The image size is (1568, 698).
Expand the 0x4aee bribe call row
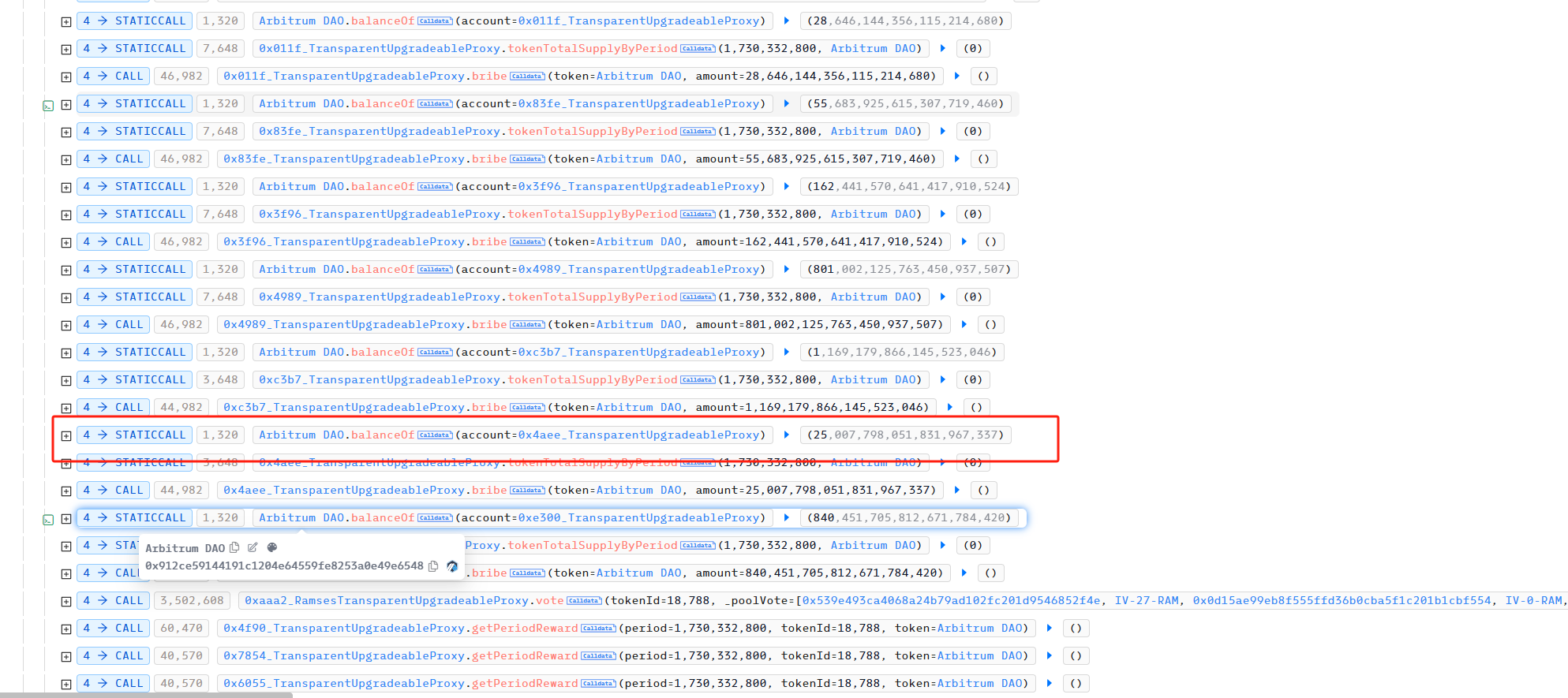pyautogui.click(x=66, y=491)
